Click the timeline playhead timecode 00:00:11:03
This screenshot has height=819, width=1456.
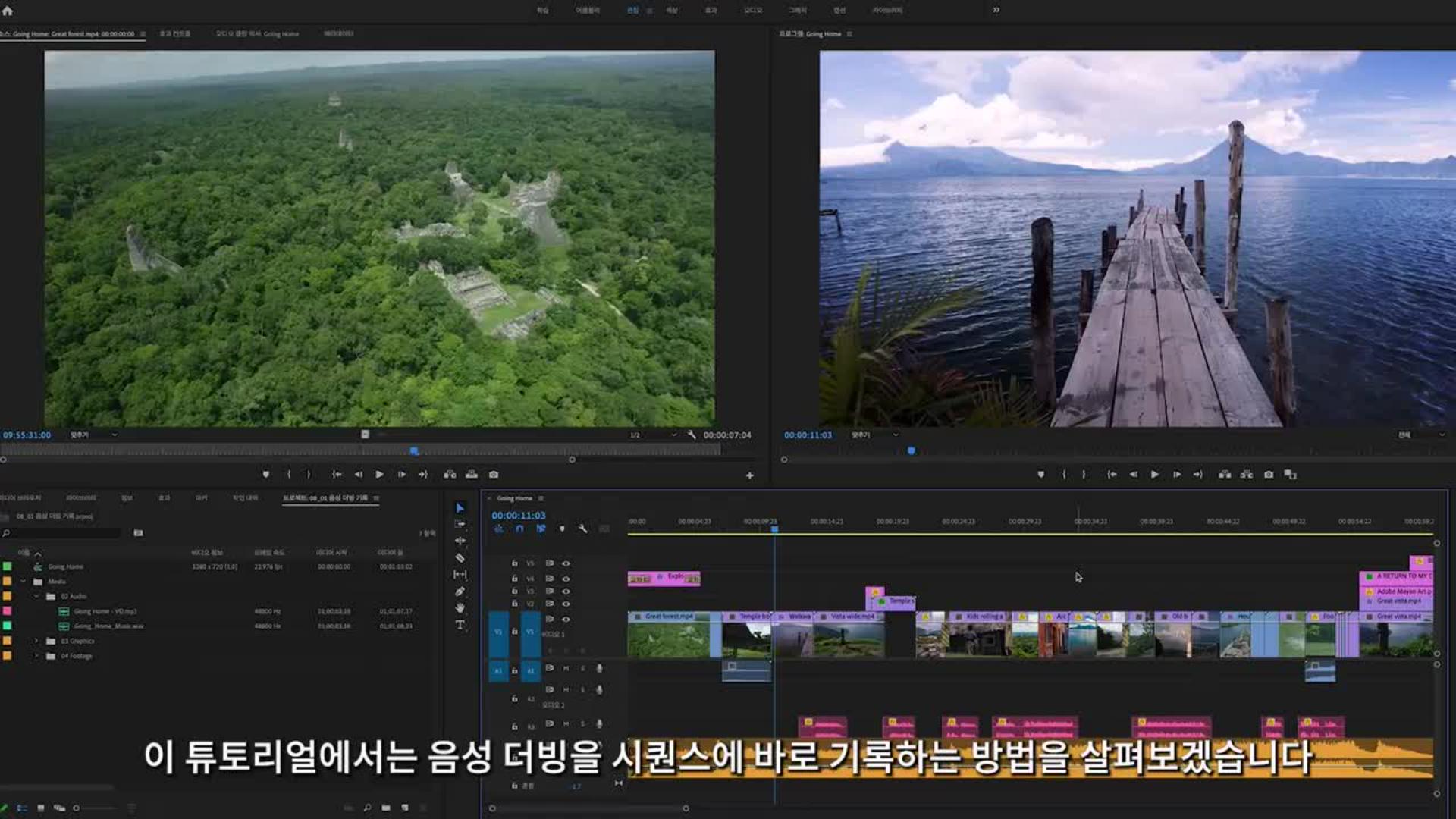(x=518, y=515)
